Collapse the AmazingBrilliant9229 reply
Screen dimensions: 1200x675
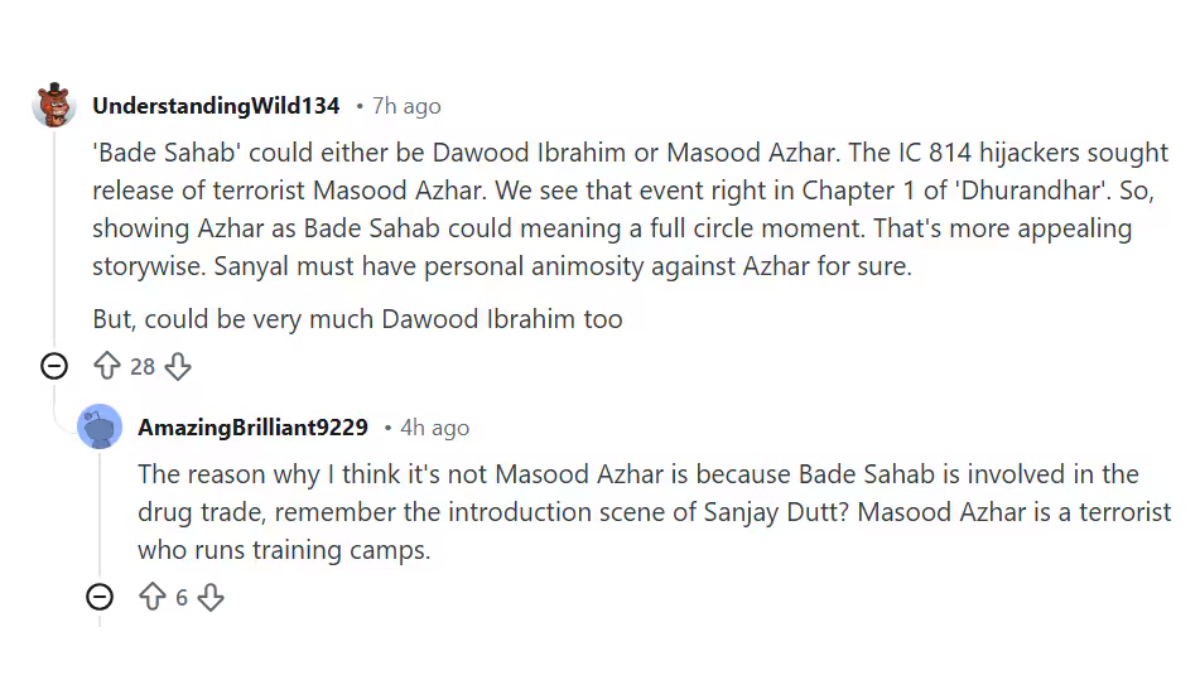point(99,598)
